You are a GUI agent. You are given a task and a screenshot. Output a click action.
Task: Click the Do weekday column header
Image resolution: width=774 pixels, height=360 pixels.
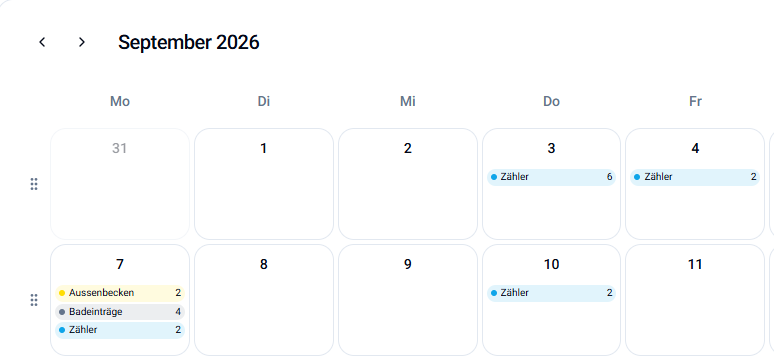(551, 101)
